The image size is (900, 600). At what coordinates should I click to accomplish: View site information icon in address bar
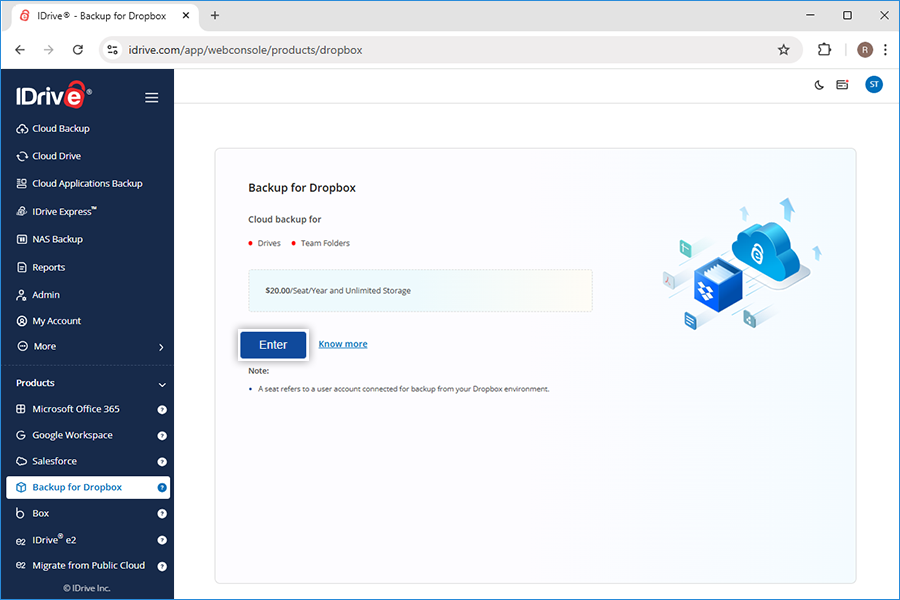click(x=113, y=50)
